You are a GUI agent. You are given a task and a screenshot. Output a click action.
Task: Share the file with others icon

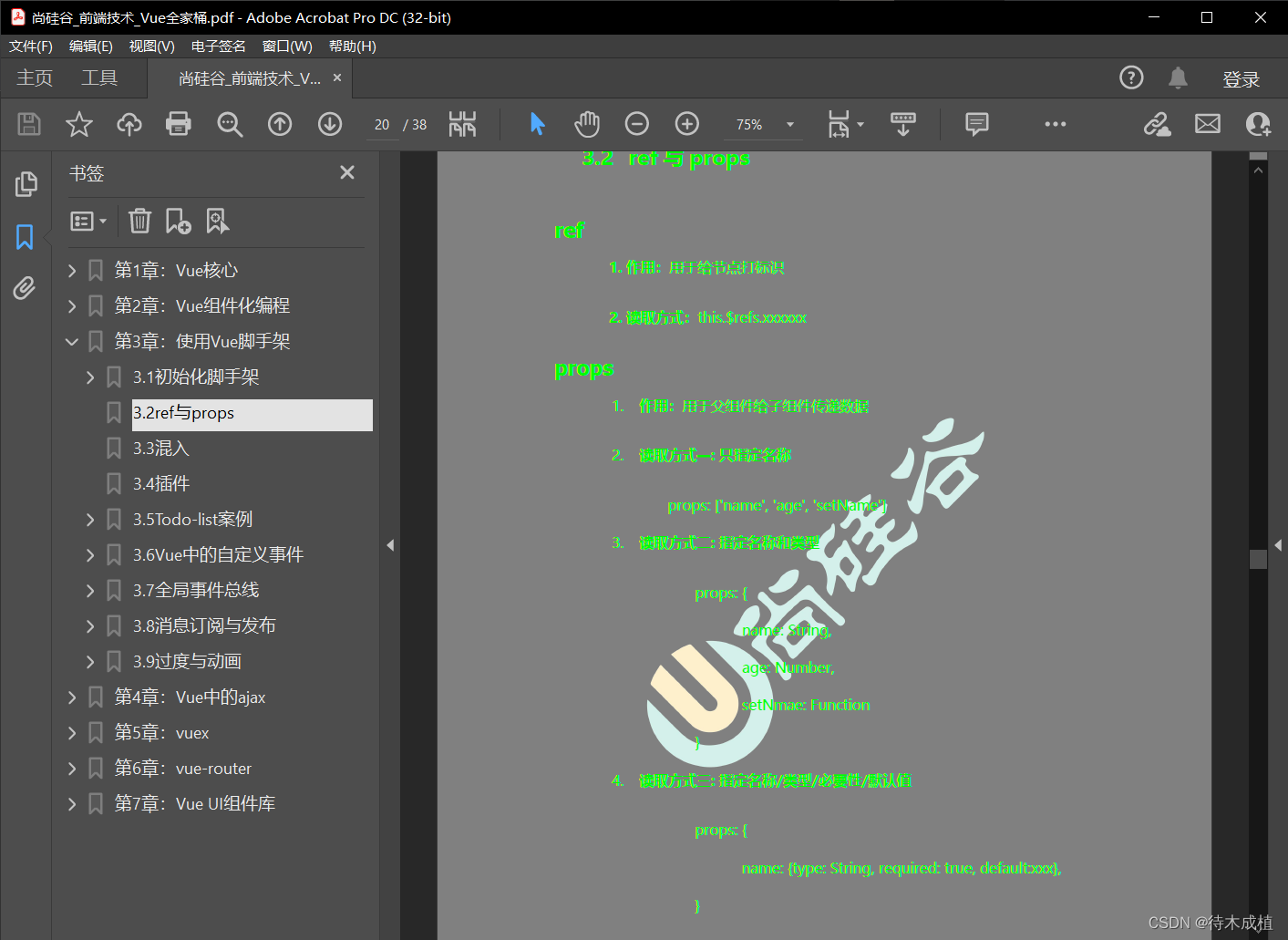pos(1258,124)
